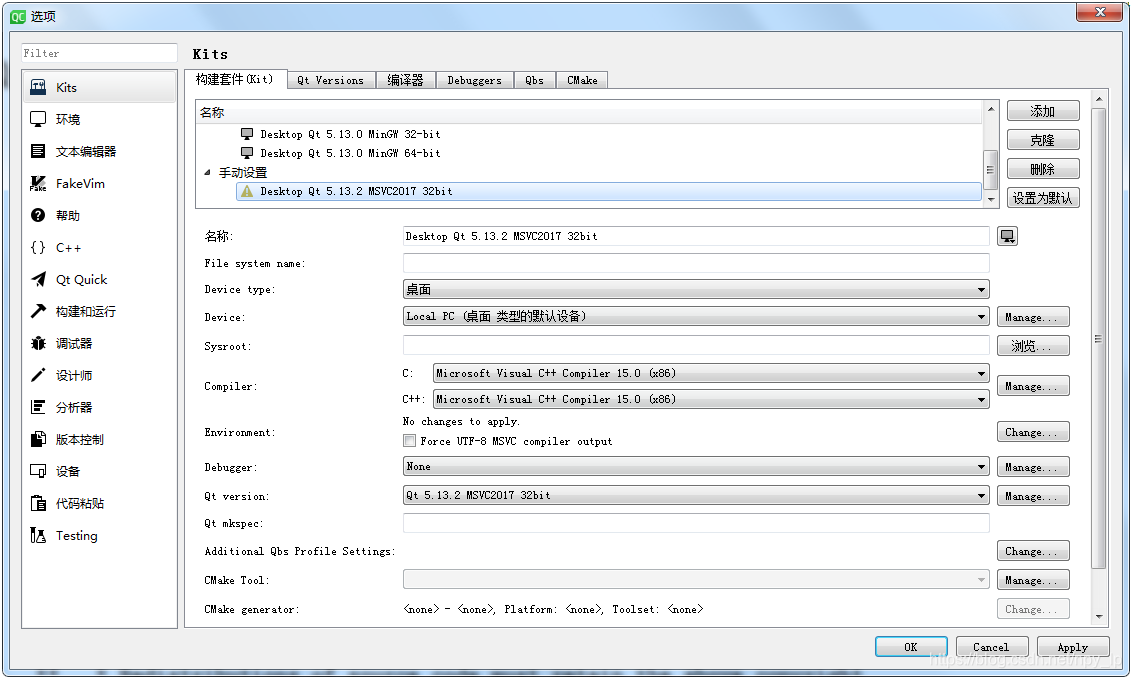Select Desktop Qt 5.13.0 MinGW 32-bit kit
The image size is (1132, 678).
350,134
